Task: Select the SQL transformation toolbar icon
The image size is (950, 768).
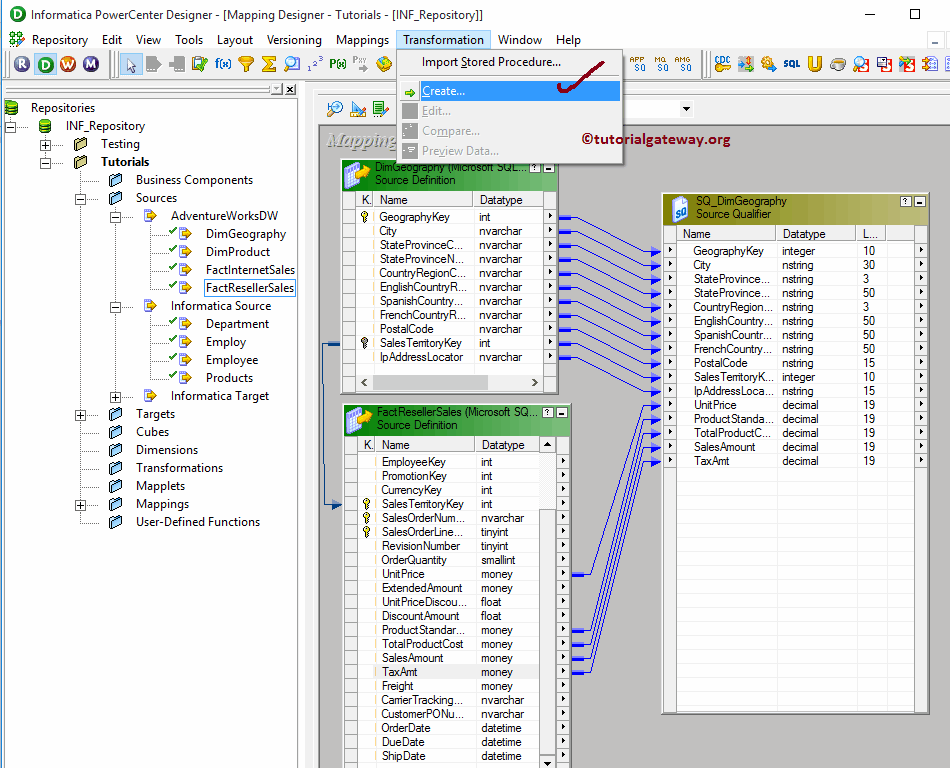Action: [x=791, y=63]
